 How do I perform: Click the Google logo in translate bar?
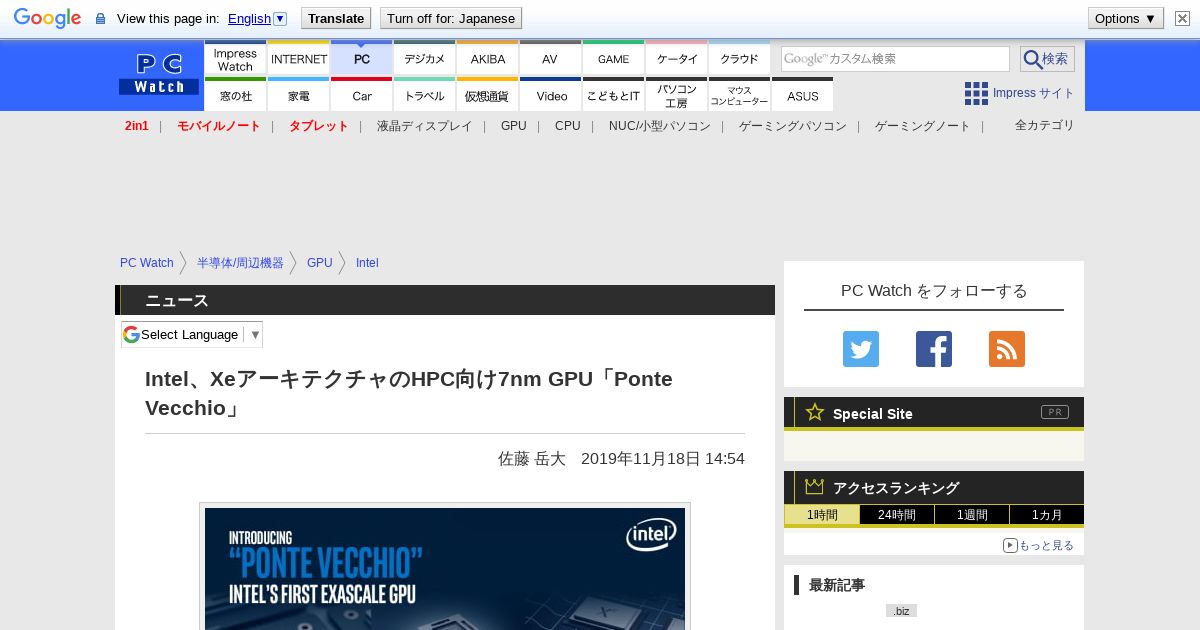pyautogui.click(x=47, y=18)
